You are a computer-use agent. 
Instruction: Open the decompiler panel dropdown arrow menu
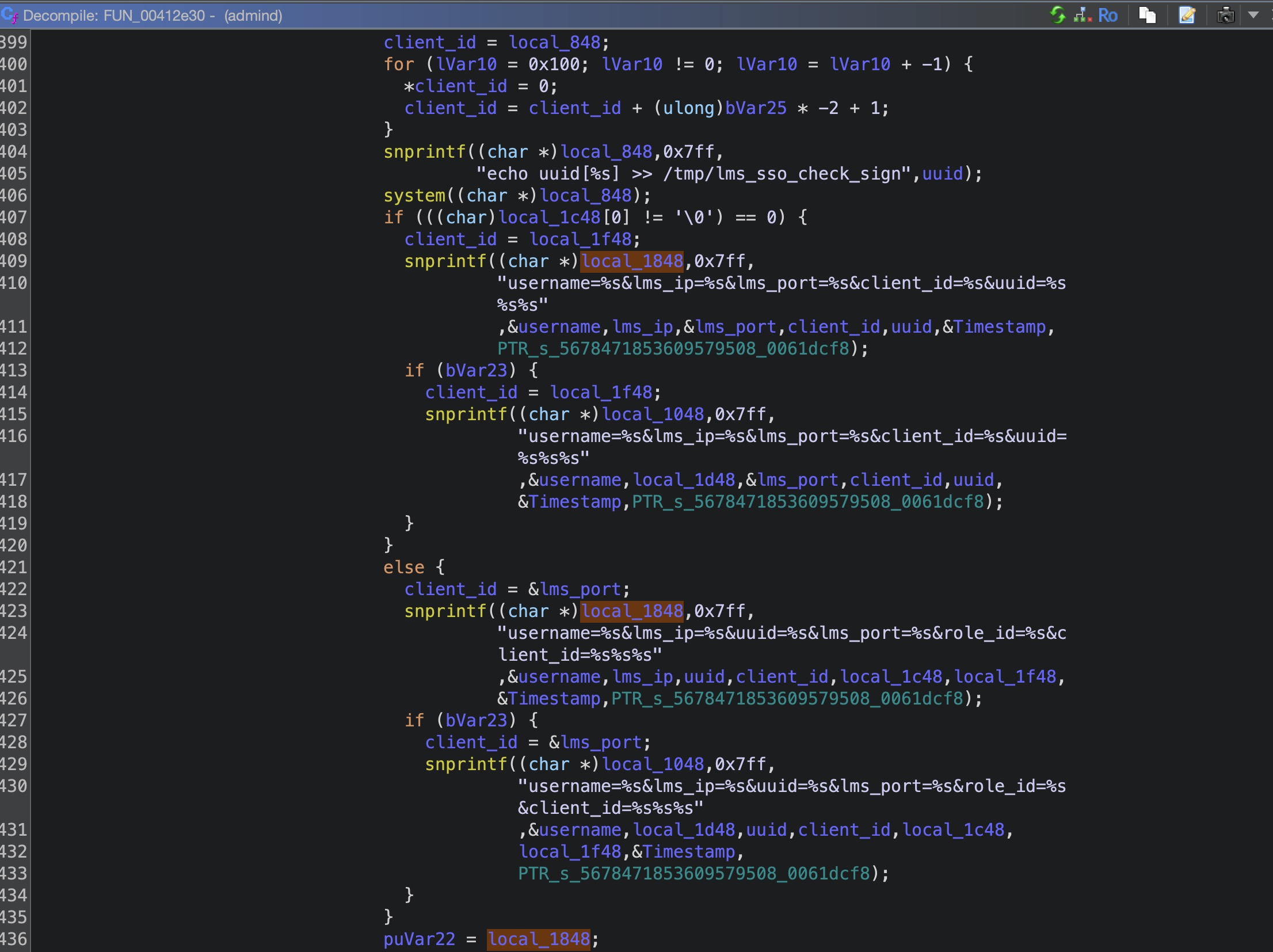point(1253,15)
